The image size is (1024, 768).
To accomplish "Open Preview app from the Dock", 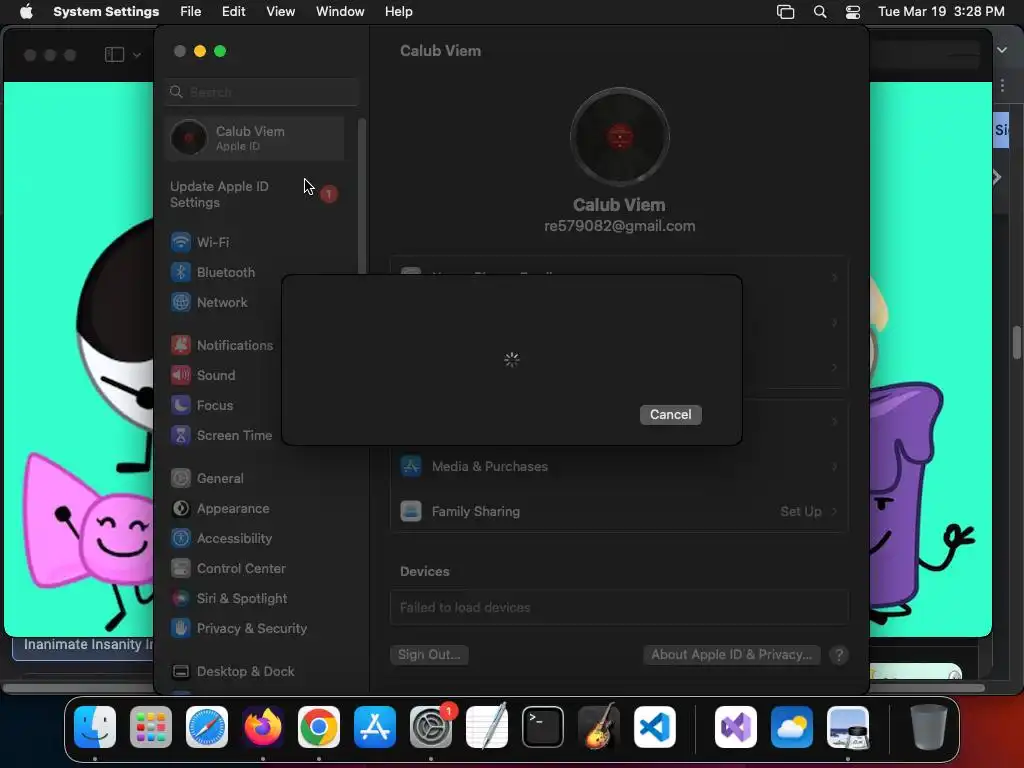I will (848, 727).
